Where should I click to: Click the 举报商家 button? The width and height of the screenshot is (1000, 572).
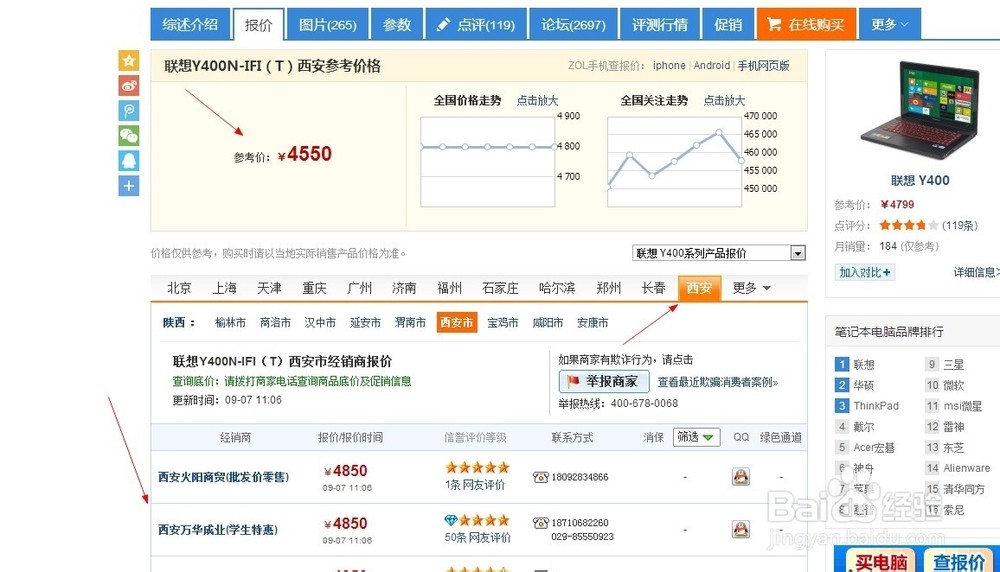coord(604,381)
